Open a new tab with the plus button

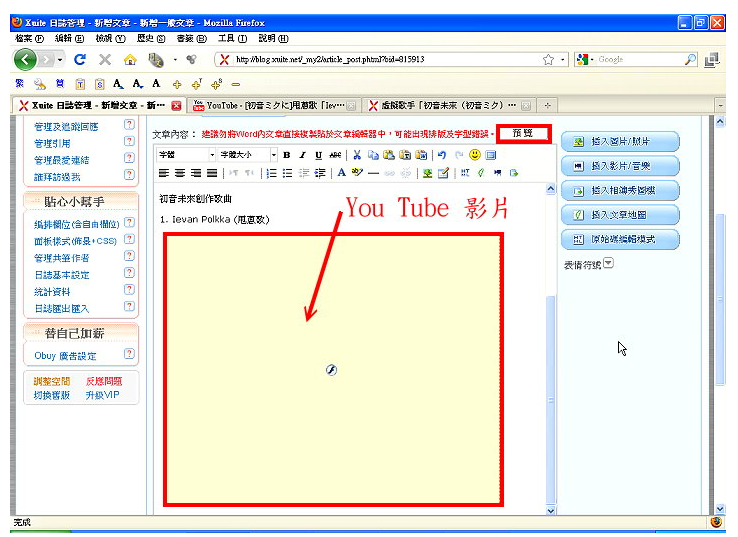tap(547, 105)
